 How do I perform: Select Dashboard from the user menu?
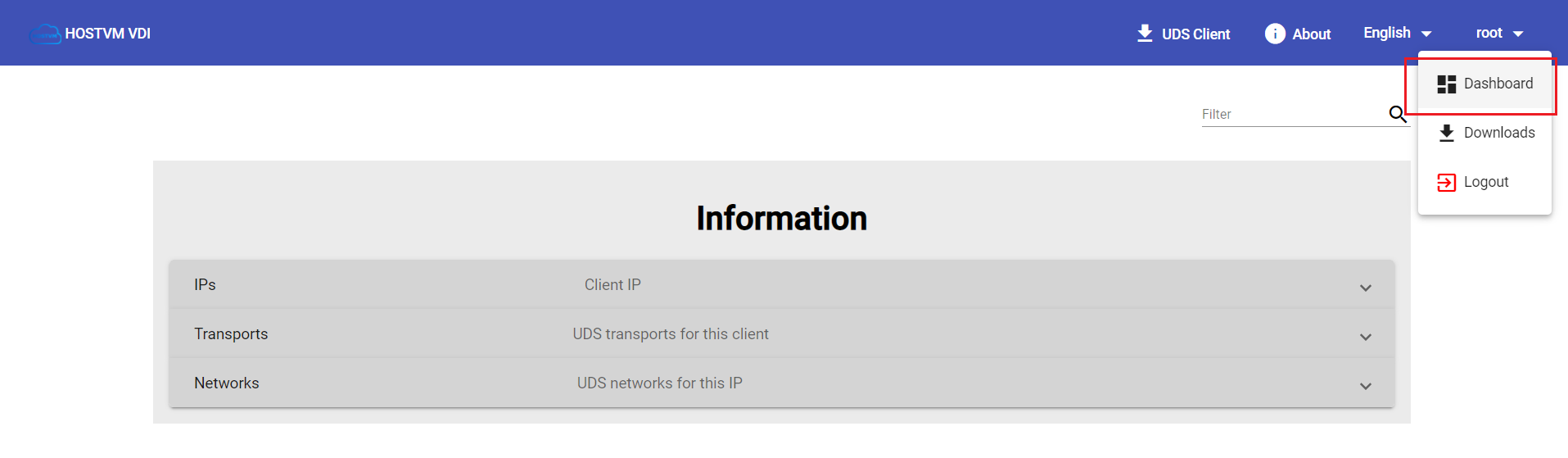pyautogui.click(x=1484, y=84)
